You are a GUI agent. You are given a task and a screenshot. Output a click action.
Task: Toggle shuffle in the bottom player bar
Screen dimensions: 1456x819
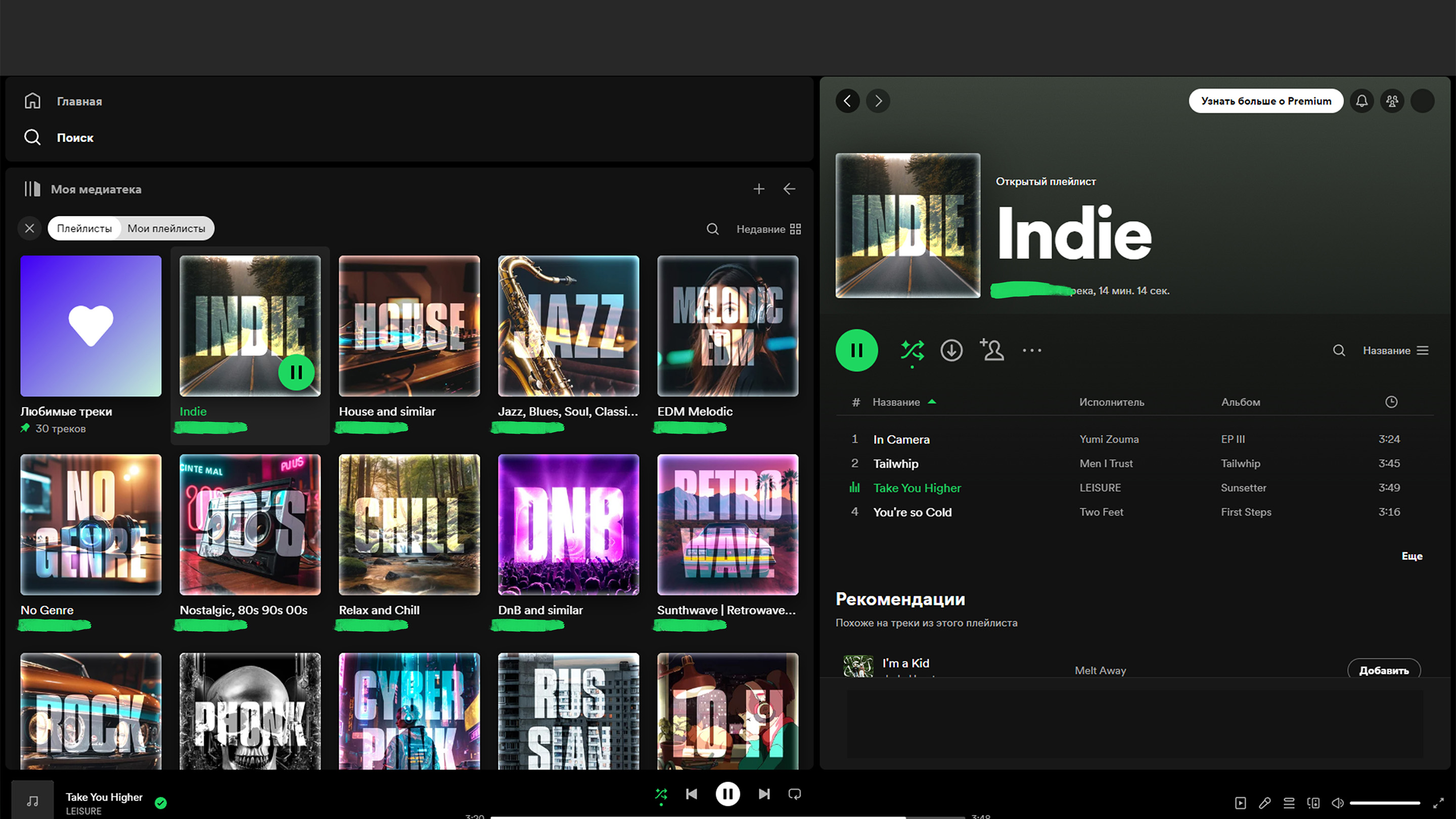pyautogui.click(x=661, y=794)
